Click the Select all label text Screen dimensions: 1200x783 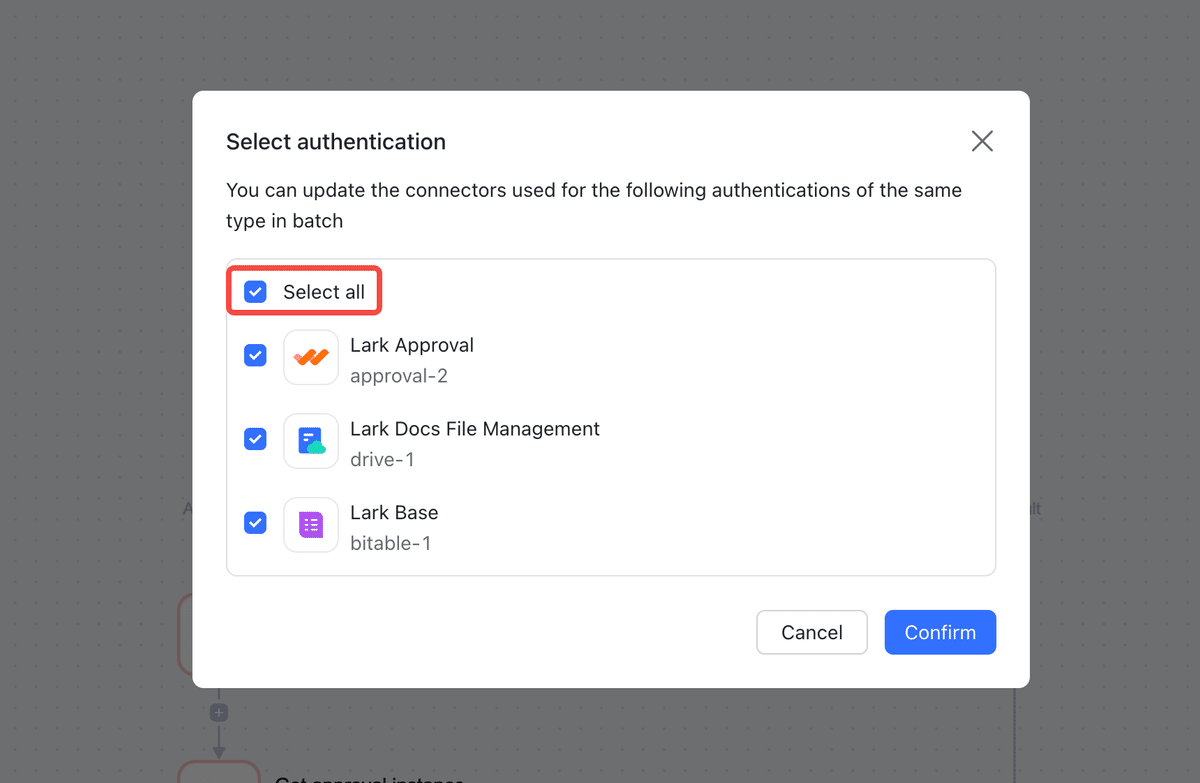point(324,292)
